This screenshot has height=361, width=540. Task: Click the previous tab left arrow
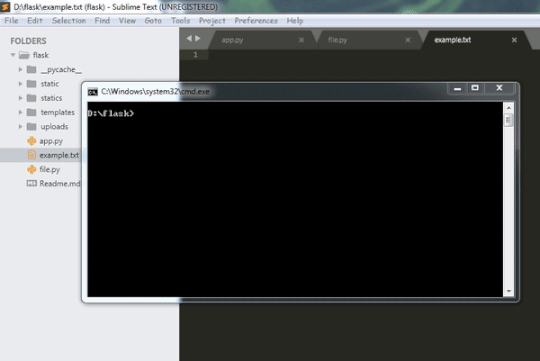[x=189, y=39]
